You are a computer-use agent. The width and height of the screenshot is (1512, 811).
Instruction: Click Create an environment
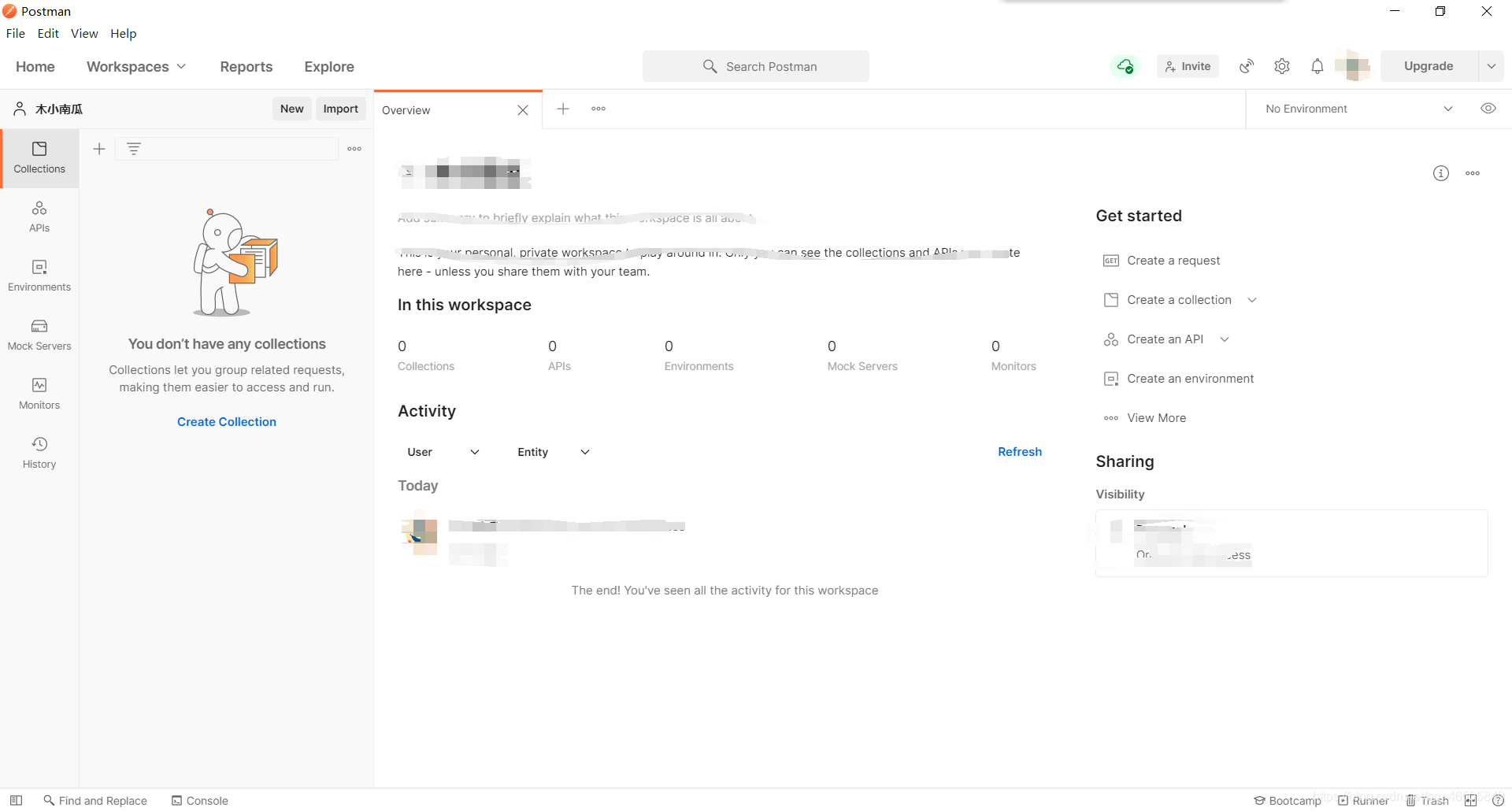click(1179, 379)
